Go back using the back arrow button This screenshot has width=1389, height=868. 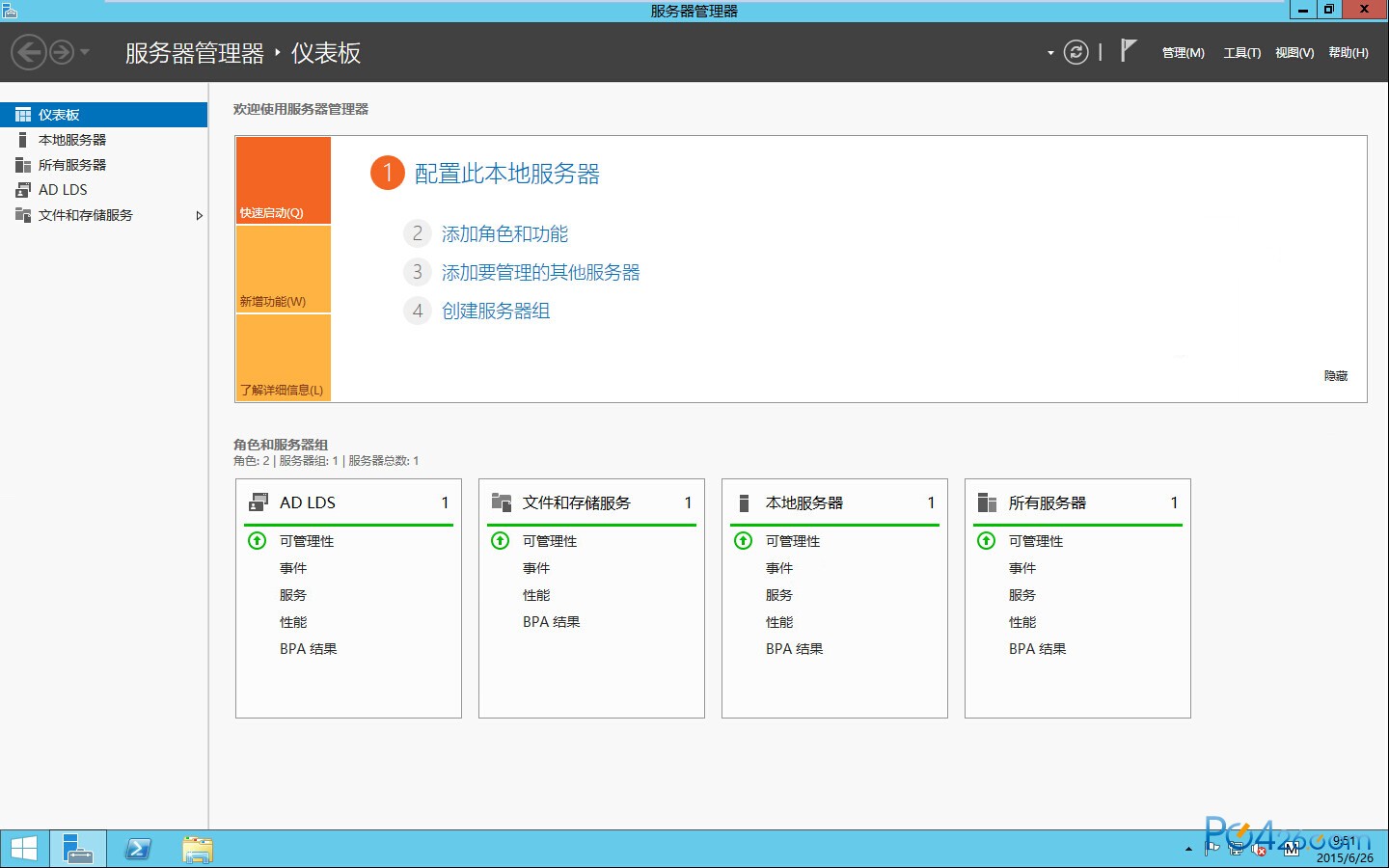[x=29, y=52]
